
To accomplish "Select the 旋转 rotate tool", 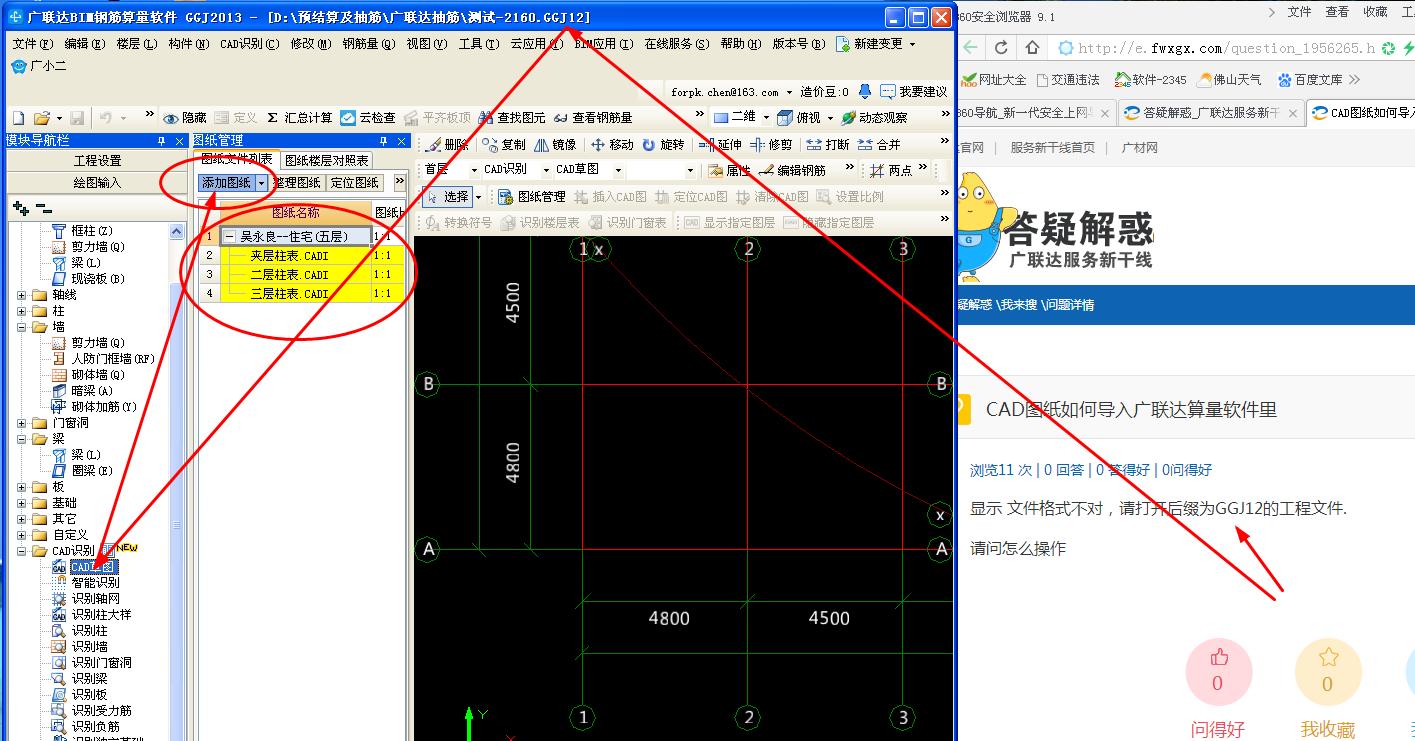I will [663, 144].
